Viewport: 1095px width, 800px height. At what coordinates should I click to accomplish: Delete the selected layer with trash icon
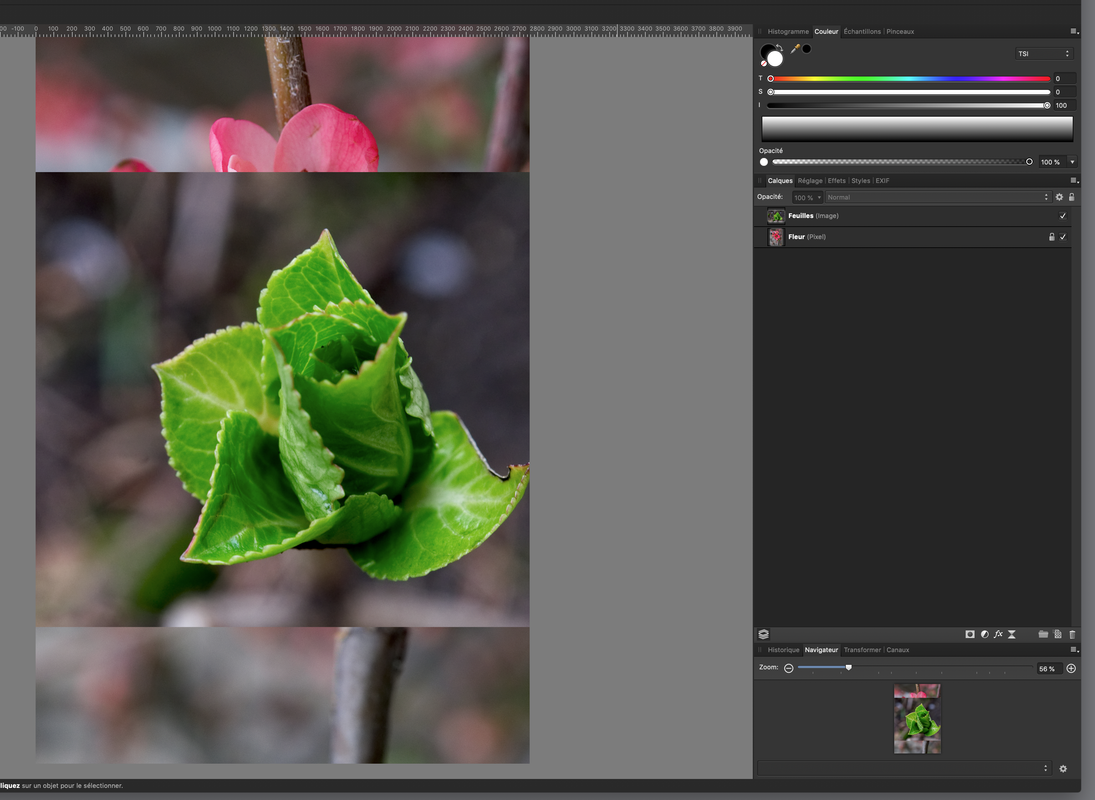pos(1073,635)
